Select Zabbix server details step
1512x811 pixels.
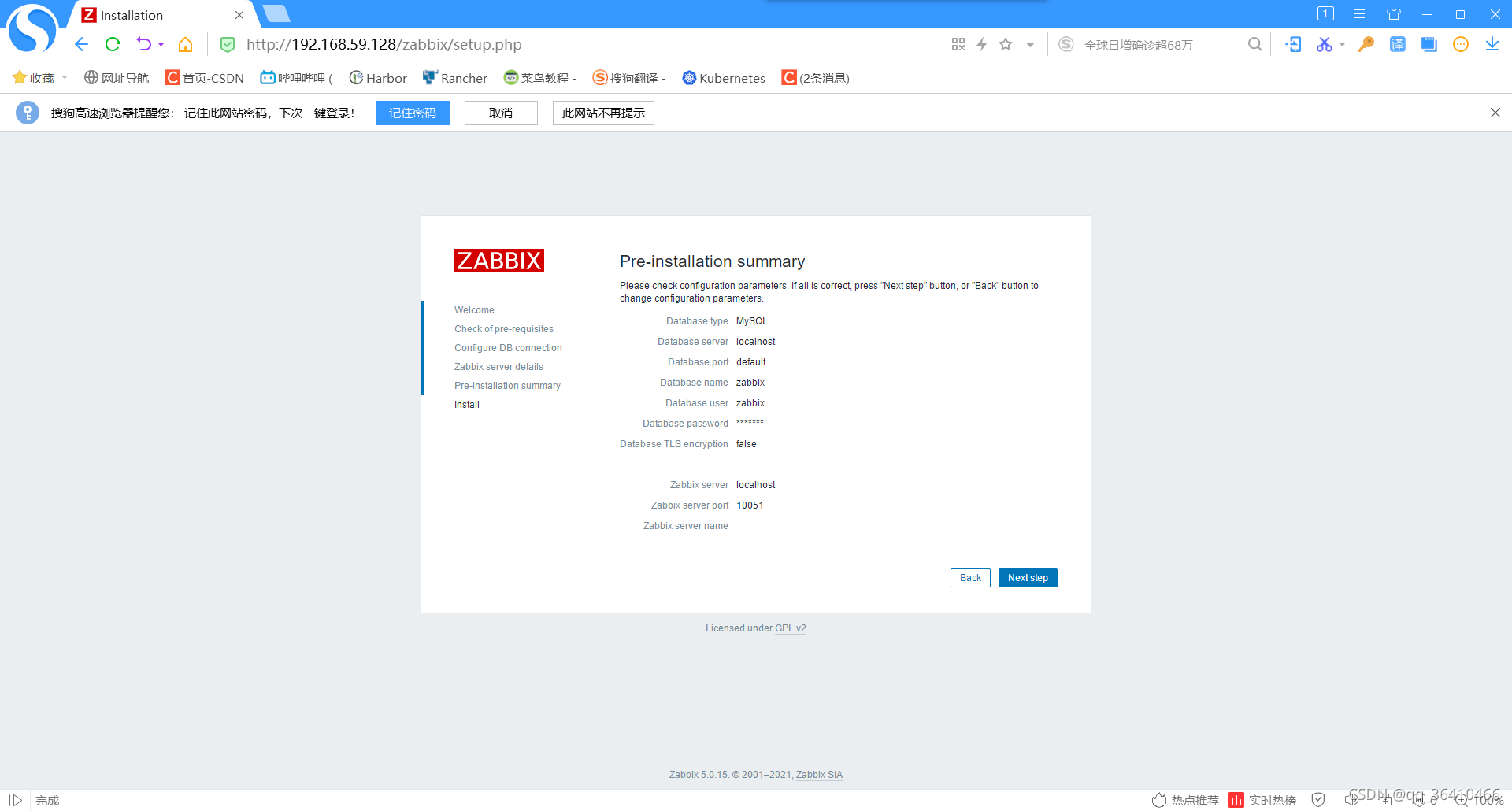coord(498,367)
